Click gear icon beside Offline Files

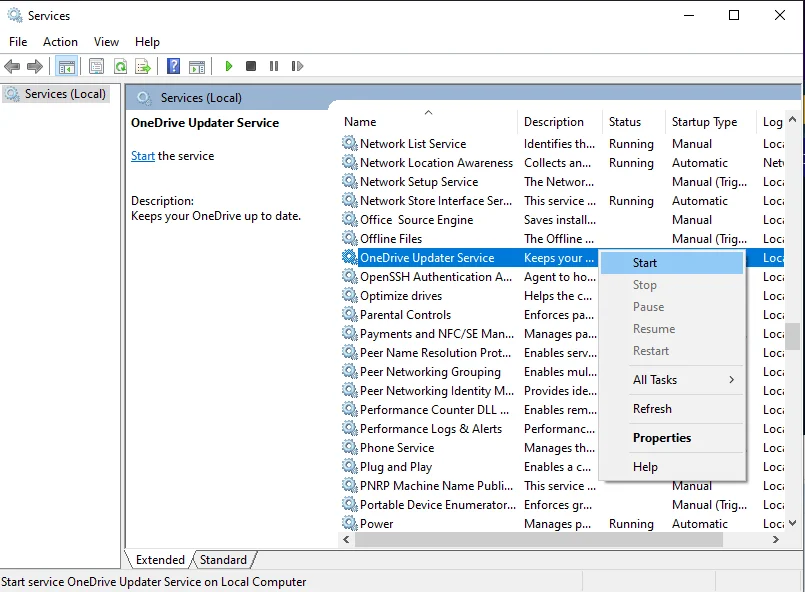point(350,238)
